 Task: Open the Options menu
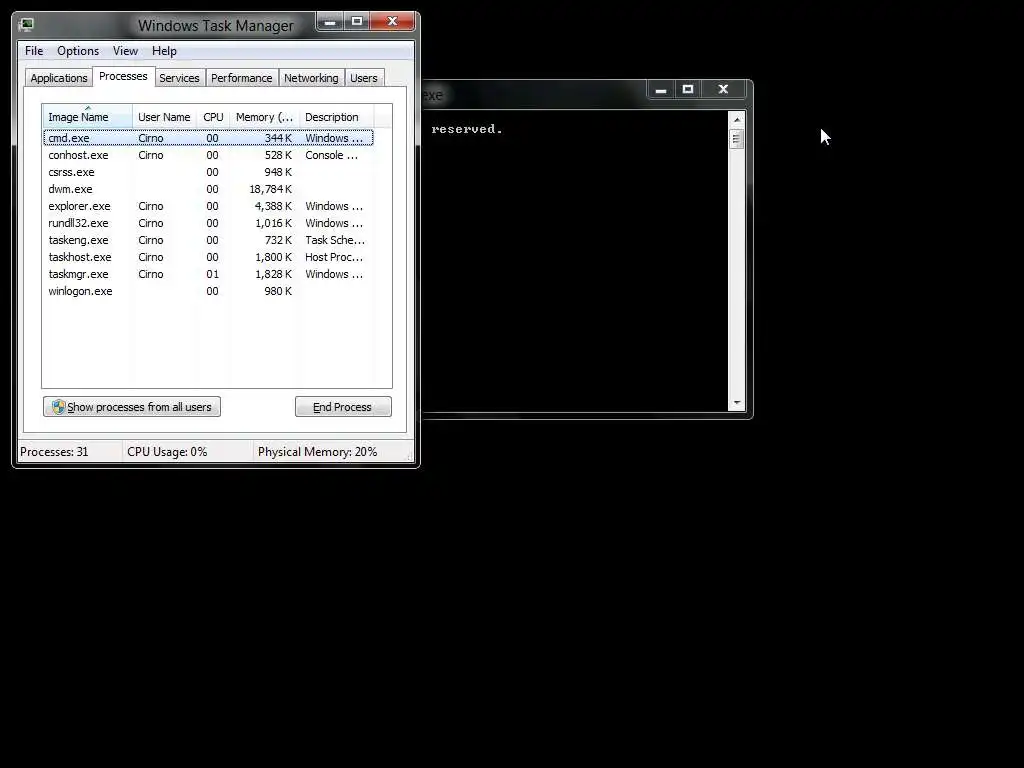pos(78,51)
